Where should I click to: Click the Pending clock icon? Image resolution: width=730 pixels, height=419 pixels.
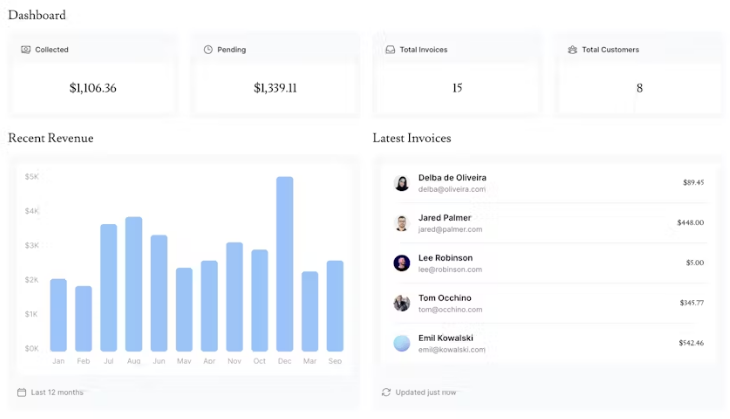(x=208, y=49)
